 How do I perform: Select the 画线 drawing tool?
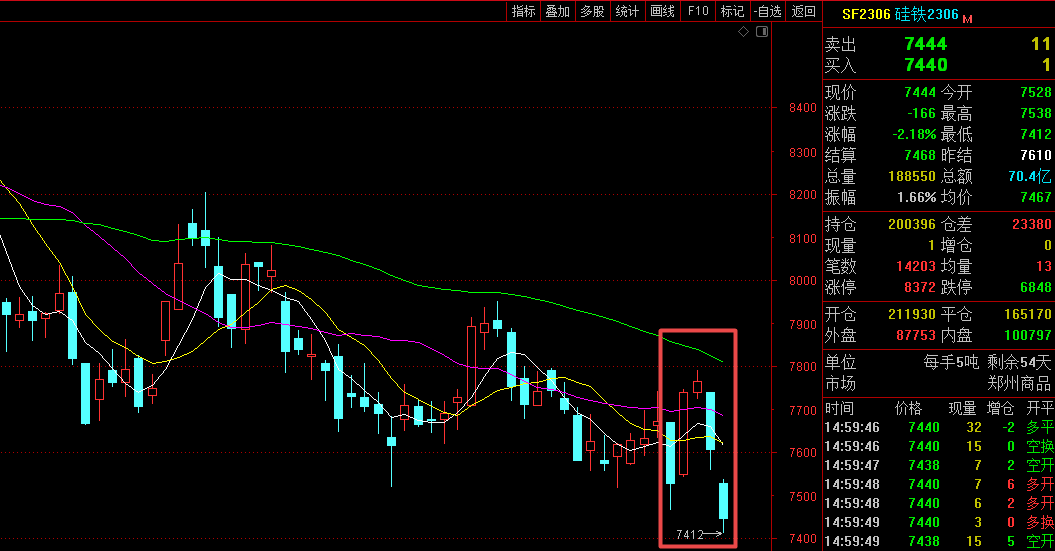663,11
